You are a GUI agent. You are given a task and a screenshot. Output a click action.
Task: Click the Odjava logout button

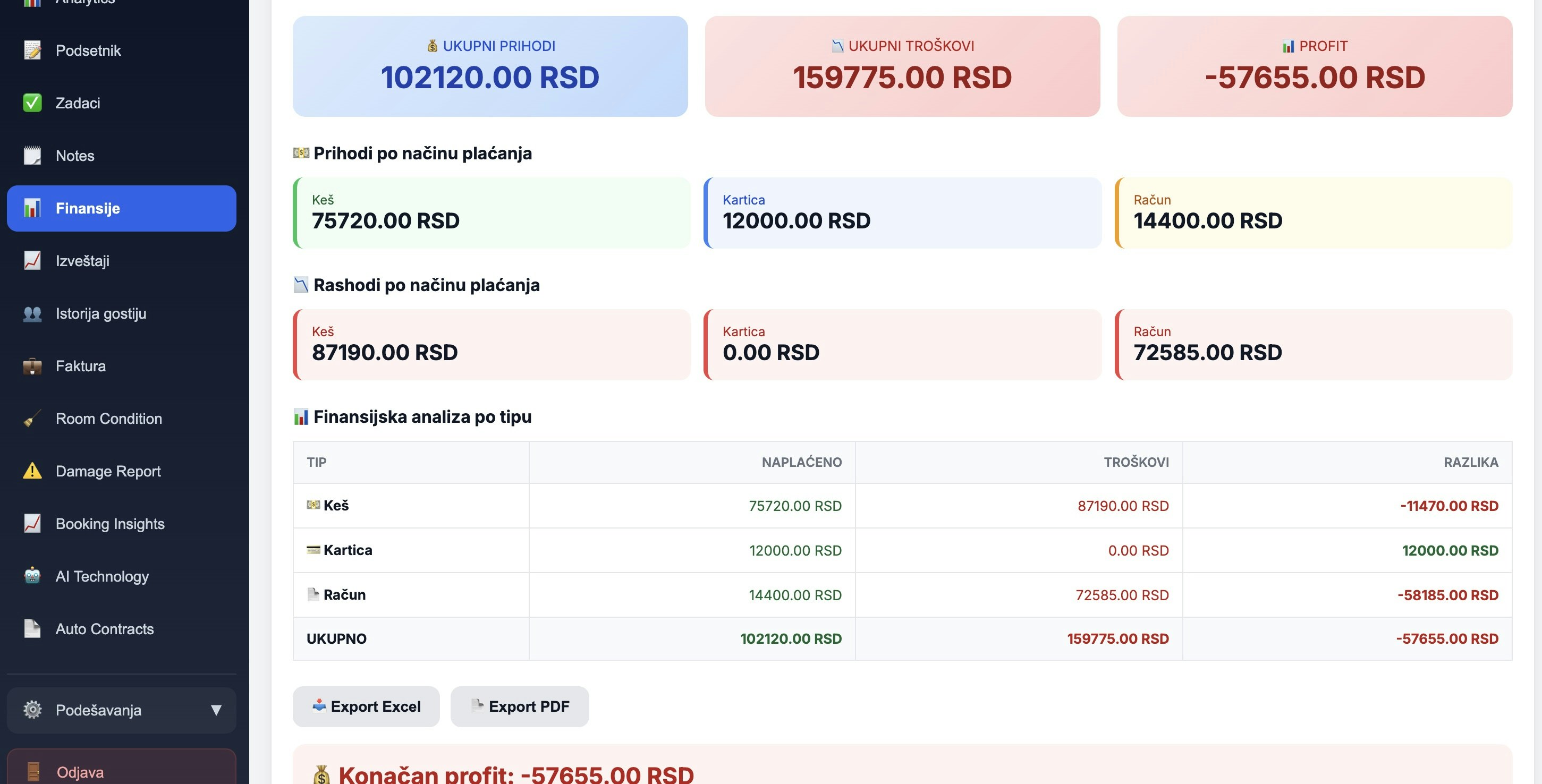tap(122, 771)
